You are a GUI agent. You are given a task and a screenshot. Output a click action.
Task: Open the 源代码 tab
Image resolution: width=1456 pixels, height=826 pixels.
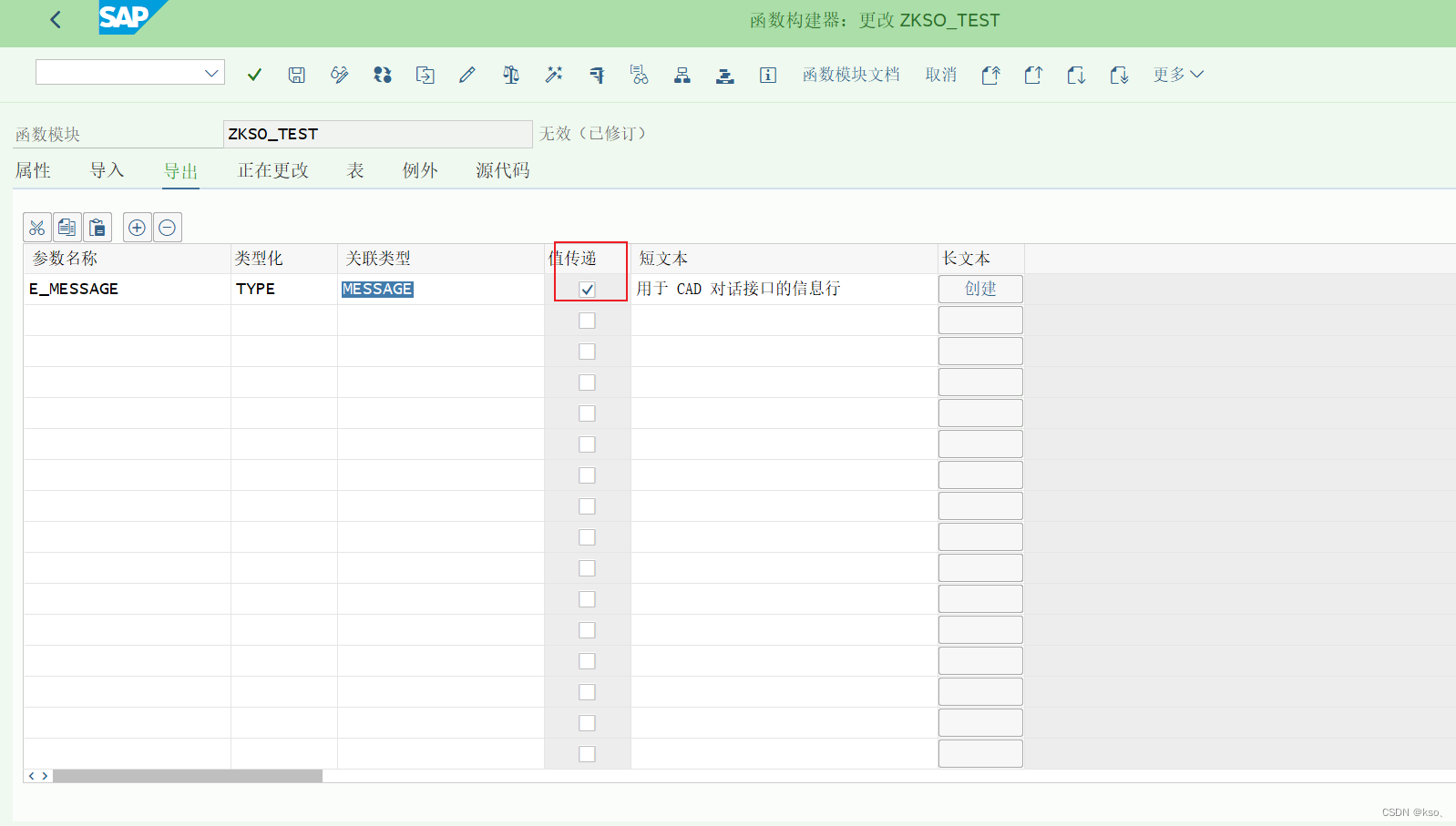click(503, 170)
